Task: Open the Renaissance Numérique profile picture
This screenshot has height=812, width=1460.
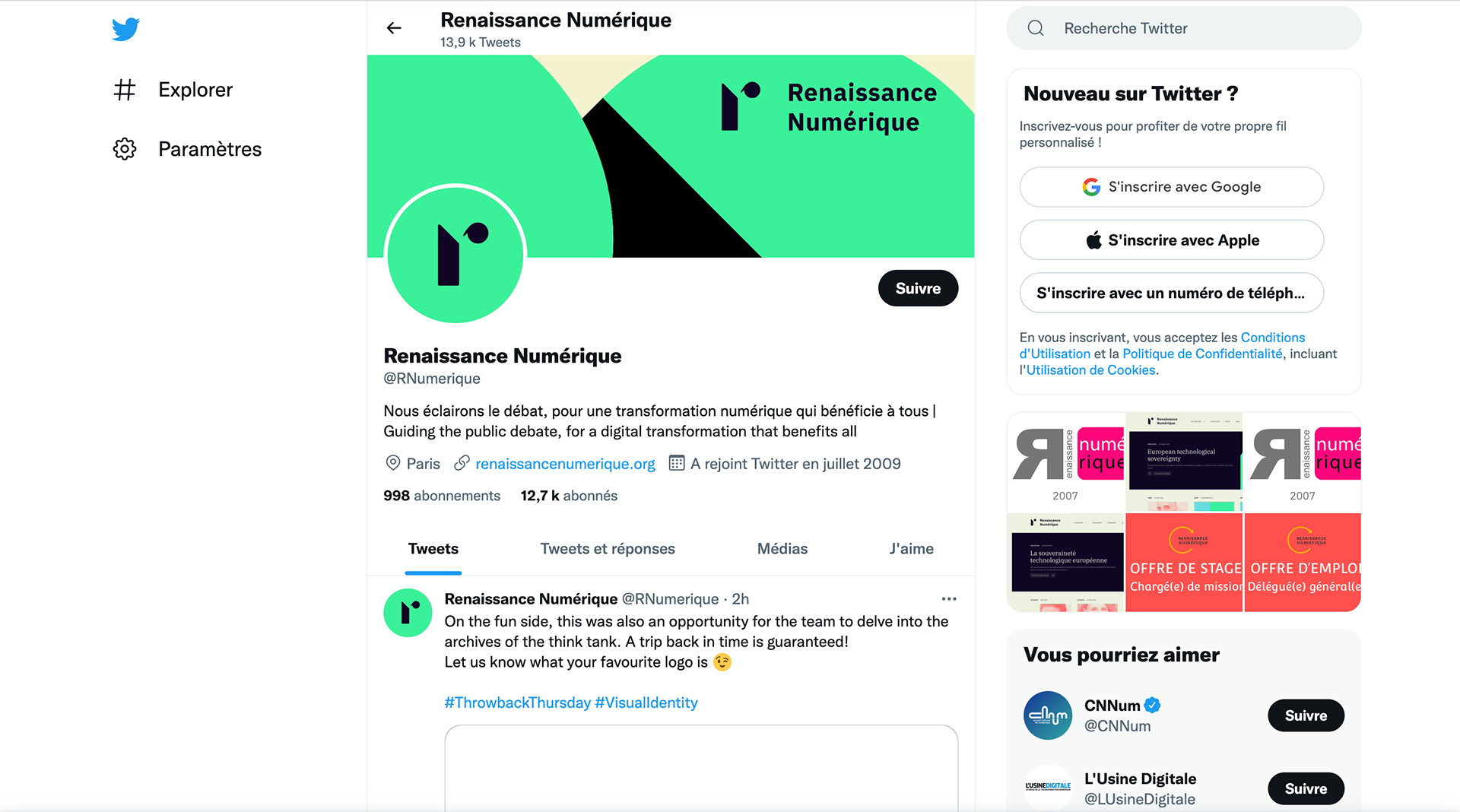Action: [x=455, y=255]
